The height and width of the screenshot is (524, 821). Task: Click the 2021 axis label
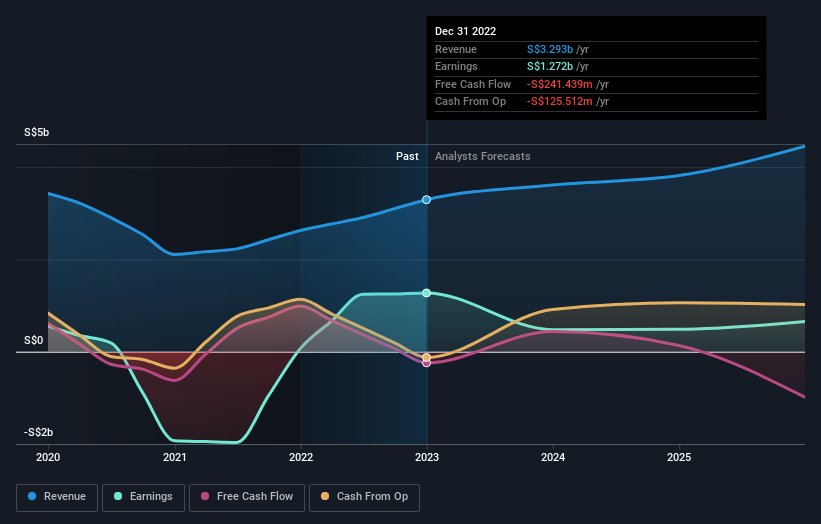click(174, 458)
